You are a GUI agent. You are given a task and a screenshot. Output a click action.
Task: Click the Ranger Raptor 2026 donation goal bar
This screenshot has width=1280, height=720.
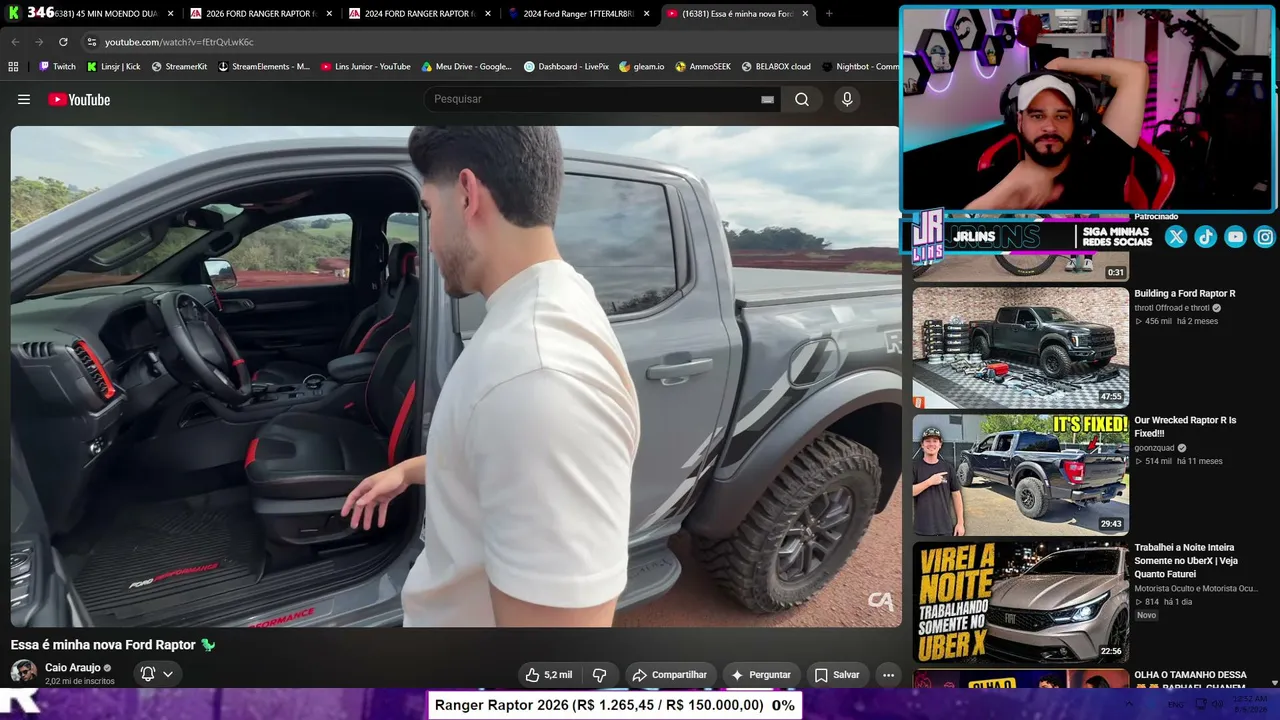click(x=615, y=705)
